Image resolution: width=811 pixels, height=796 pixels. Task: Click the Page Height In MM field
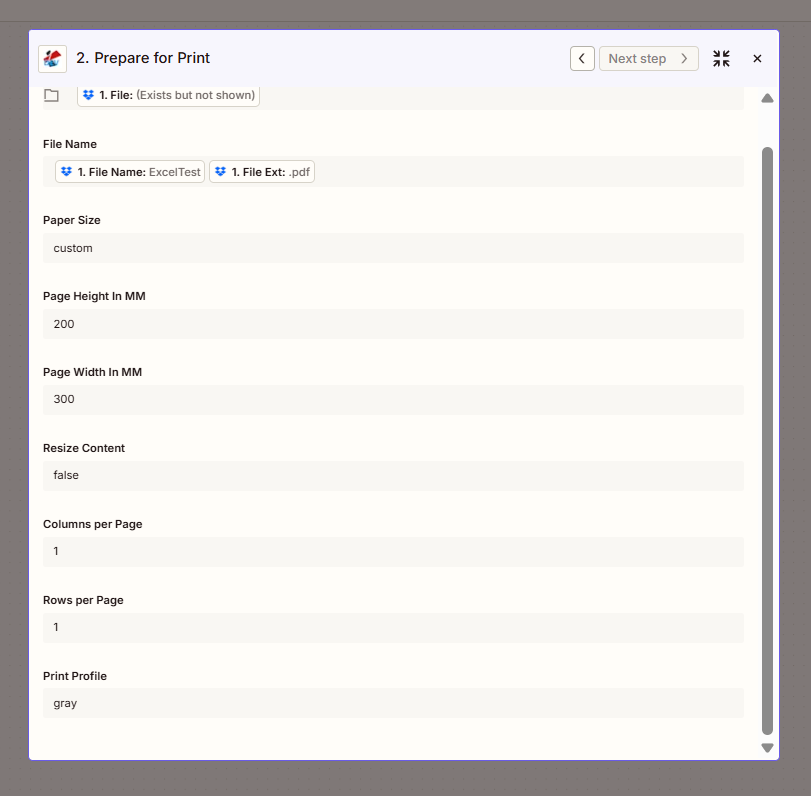coord(393,324)
